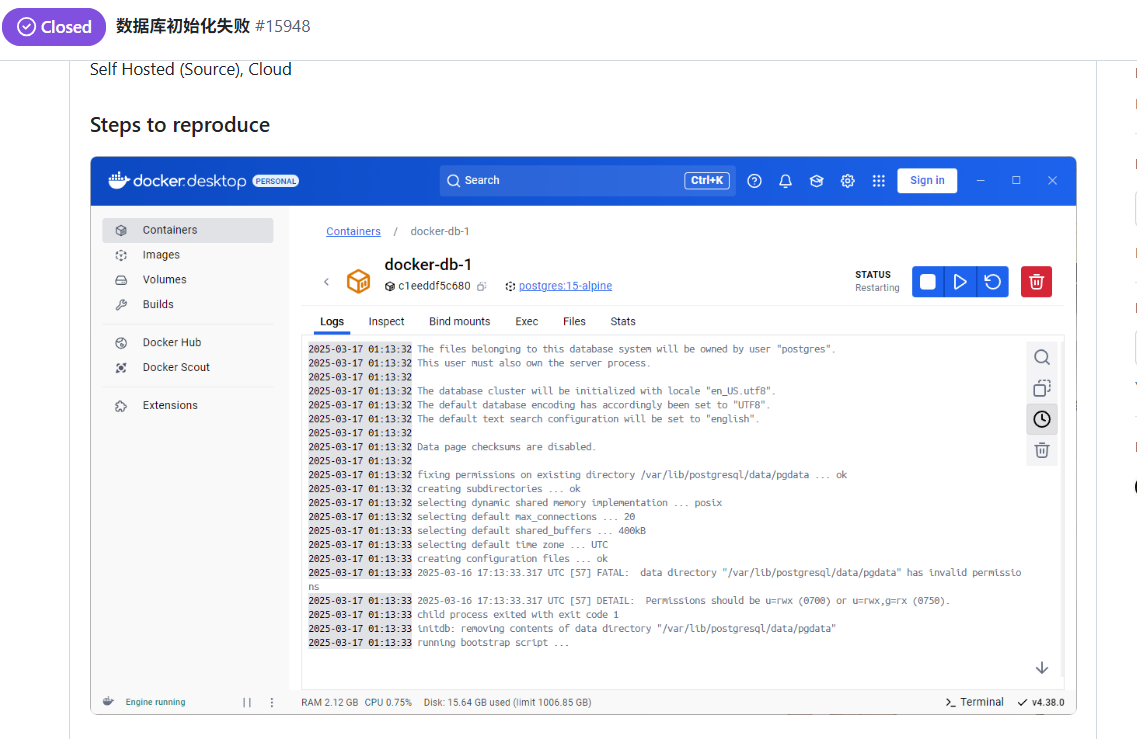Screen dimensions: 1137x739
Task: Click the Closed issue status badge
Action: (x=54, y=27)
